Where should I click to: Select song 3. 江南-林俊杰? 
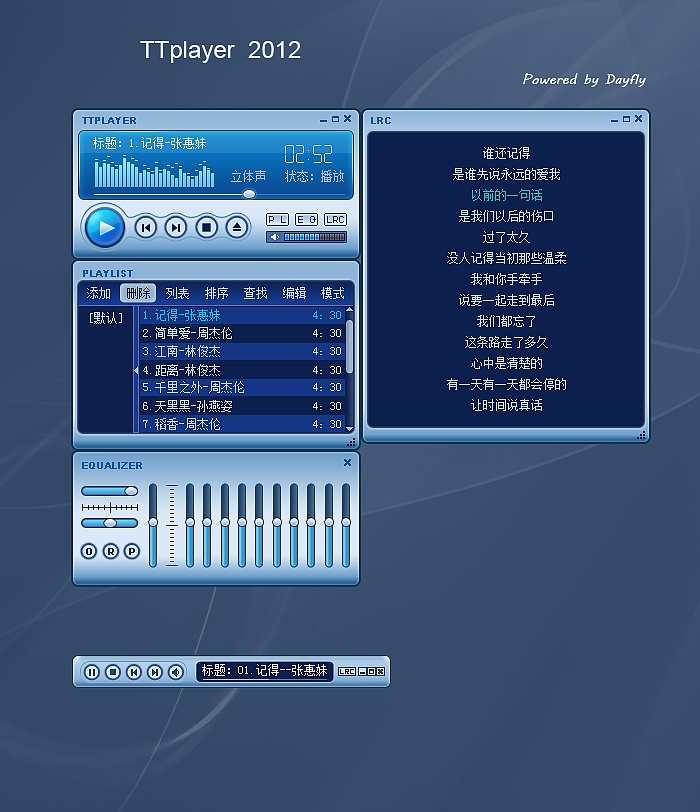click(x=242, y=351)
